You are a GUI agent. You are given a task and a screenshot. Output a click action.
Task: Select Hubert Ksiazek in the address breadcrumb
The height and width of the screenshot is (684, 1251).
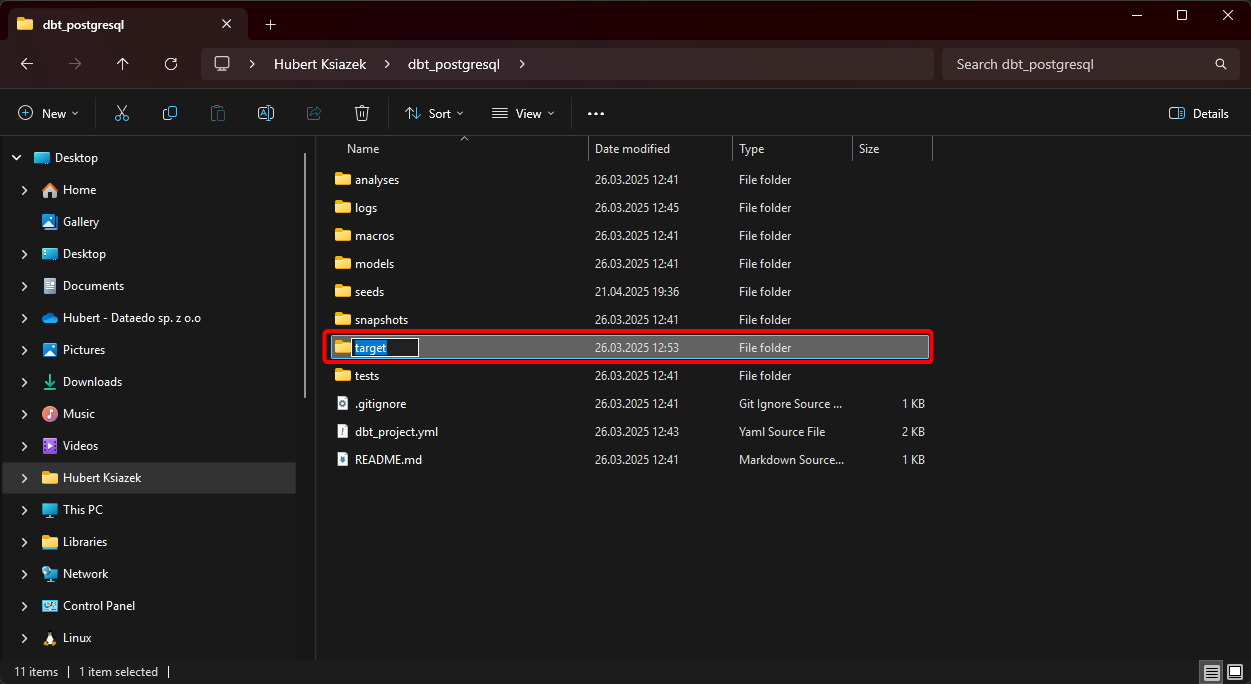point(320,64)
